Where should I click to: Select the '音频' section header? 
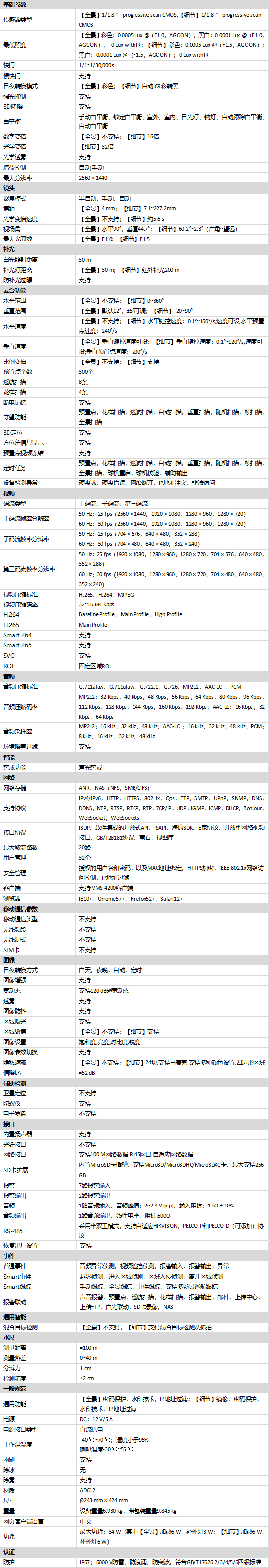pos(9,676)
